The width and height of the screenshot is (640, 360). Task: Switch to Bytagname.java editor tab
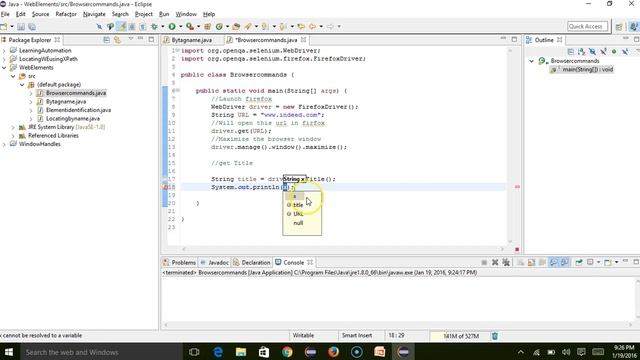tap(191, 40)
